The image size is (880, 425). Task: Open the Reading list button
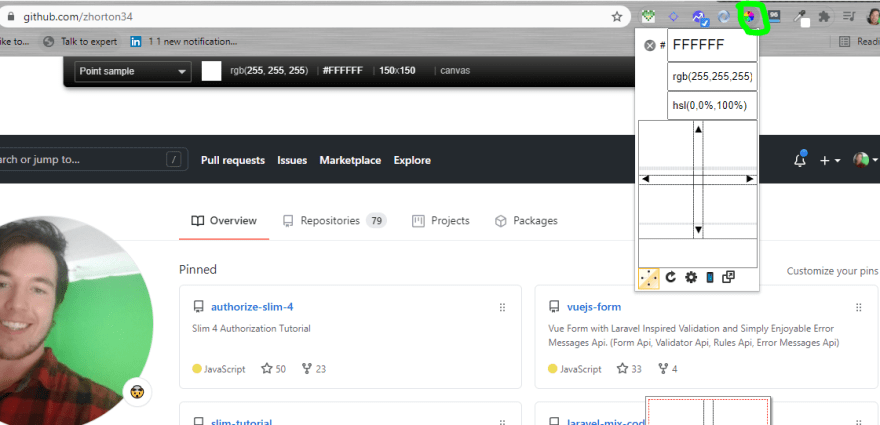click(859, 42)
